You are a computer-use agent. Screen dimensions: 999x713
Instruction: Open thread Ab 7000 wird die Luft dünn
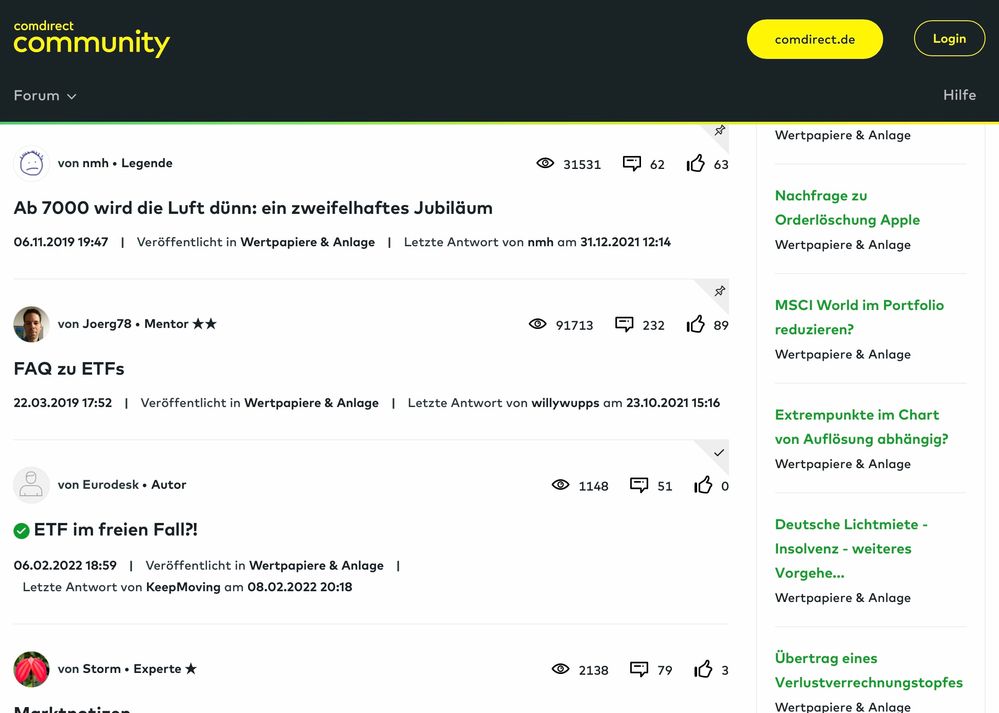pyautogui.click(x=253, y=208)
